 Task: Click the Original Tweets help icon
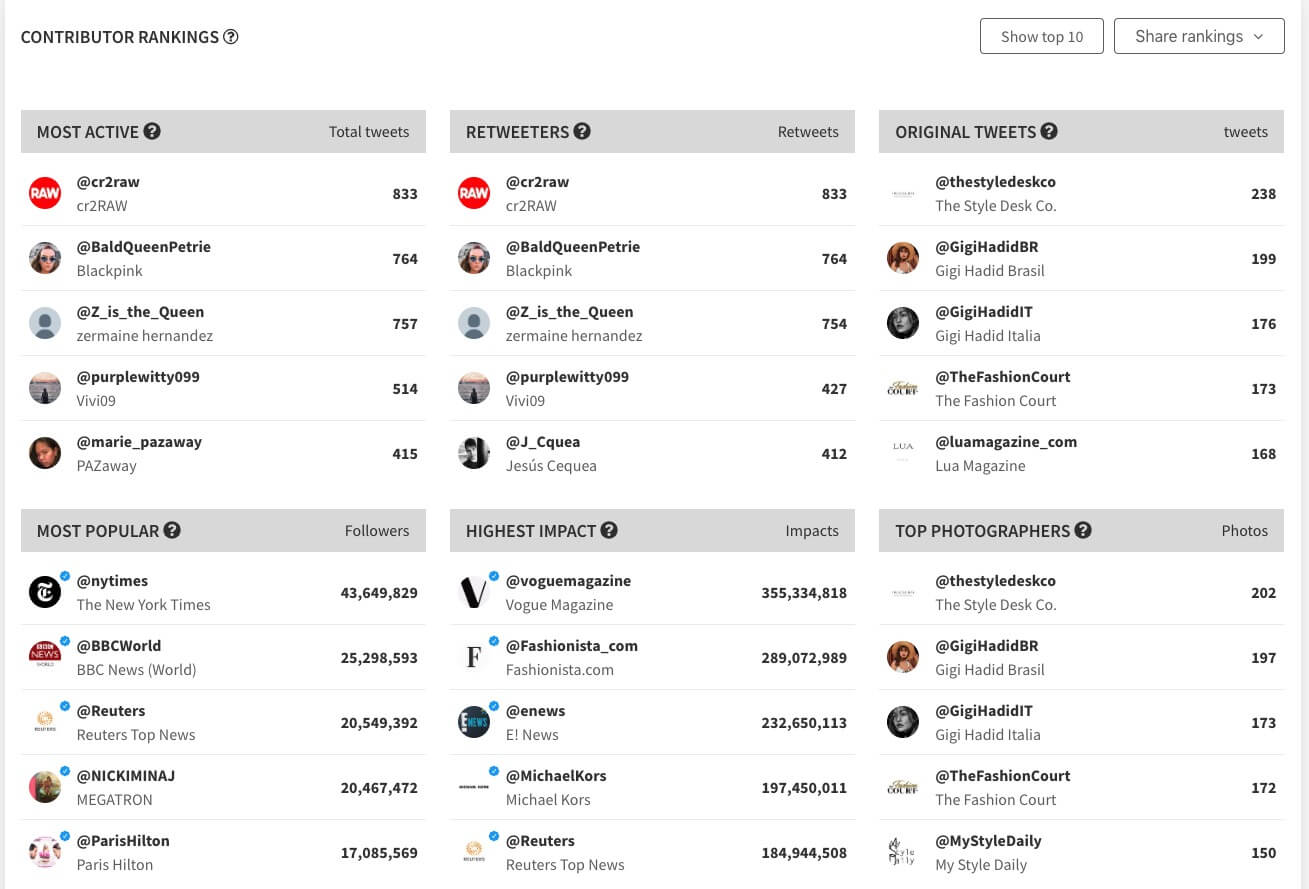click(1049, 130)
